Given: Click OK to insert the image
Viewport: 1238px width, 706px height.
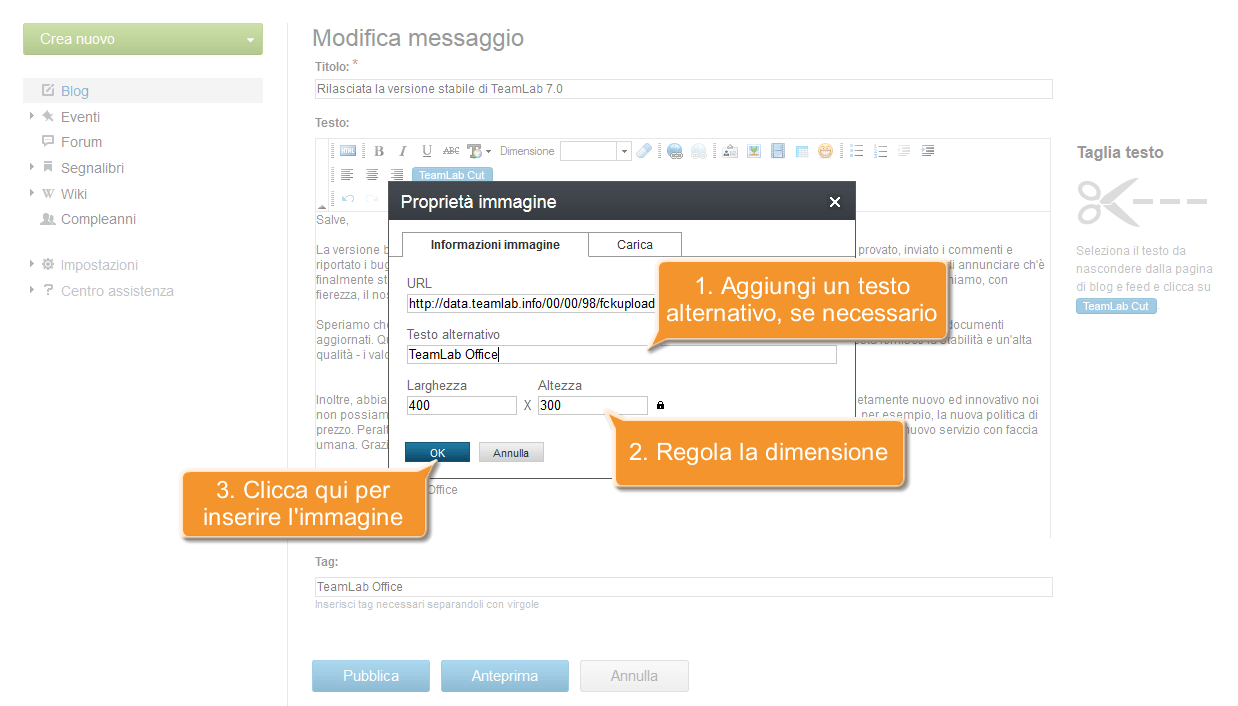Looking at the screenshot, I should [437, 452].
